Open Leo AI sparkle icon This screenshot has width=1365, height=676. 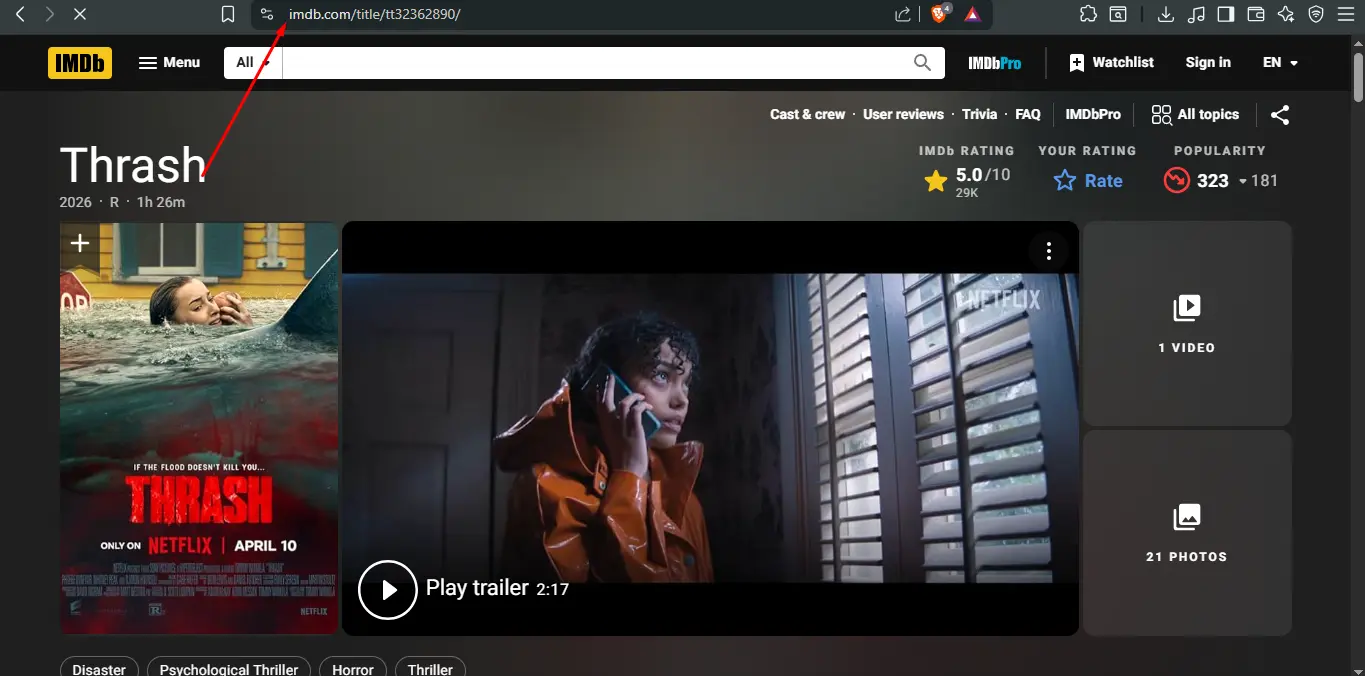coord(1286,14)
